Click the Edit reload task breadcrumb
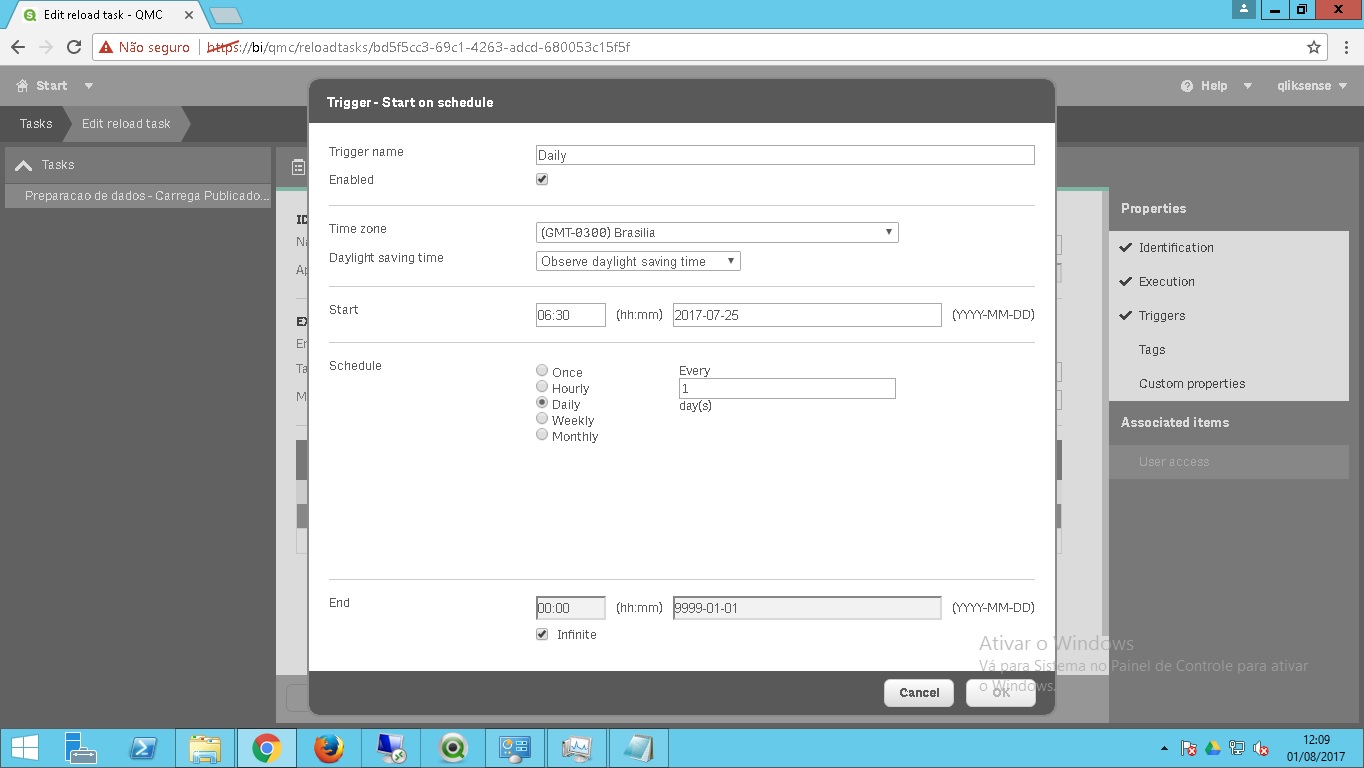The width and height of the screenshot is (1364, 768). pyautogui.click(x=126, y=124)
